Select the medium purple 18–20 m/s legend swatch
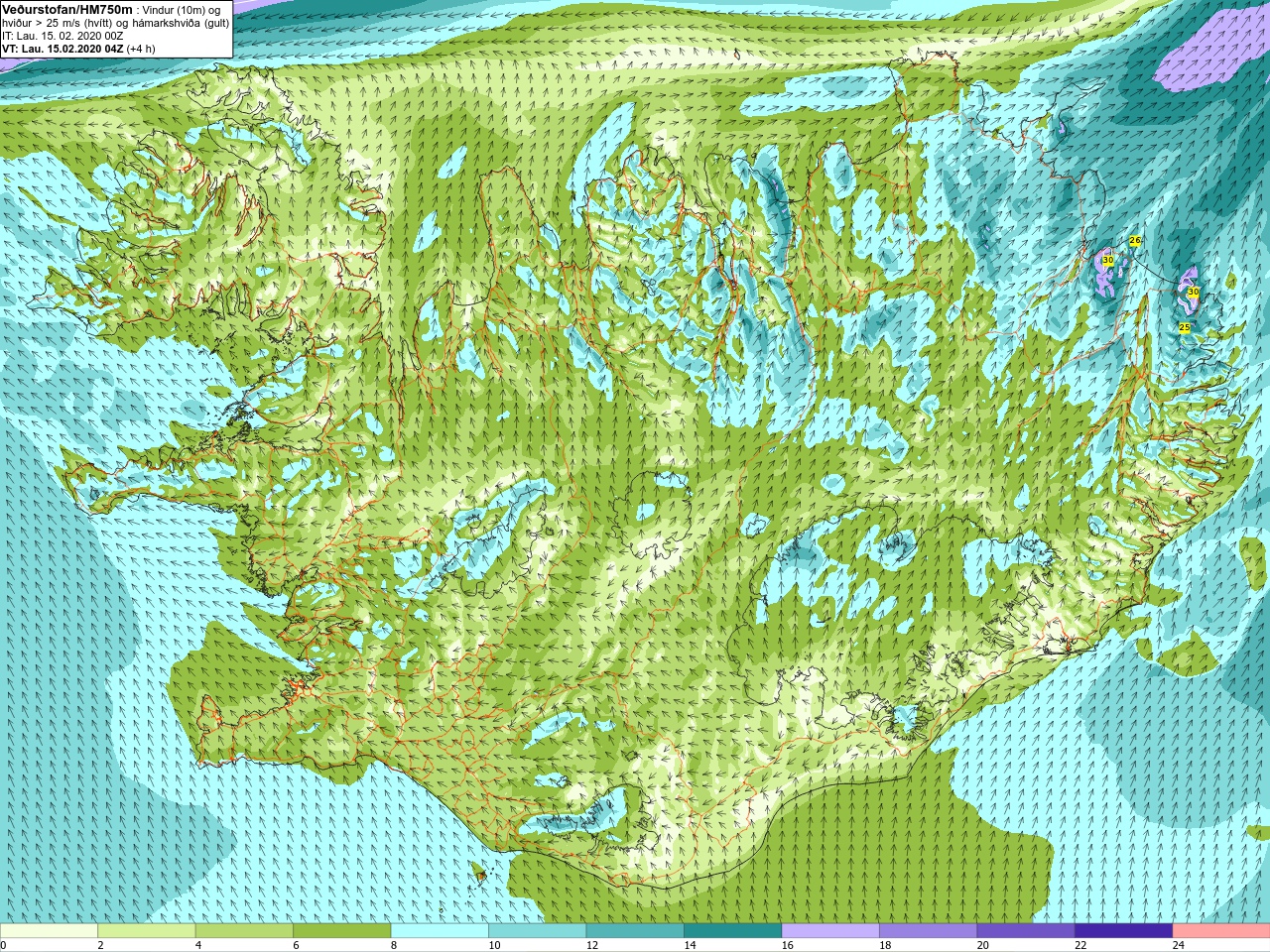This screenshot has height=952, width=1270. (928, 931)
